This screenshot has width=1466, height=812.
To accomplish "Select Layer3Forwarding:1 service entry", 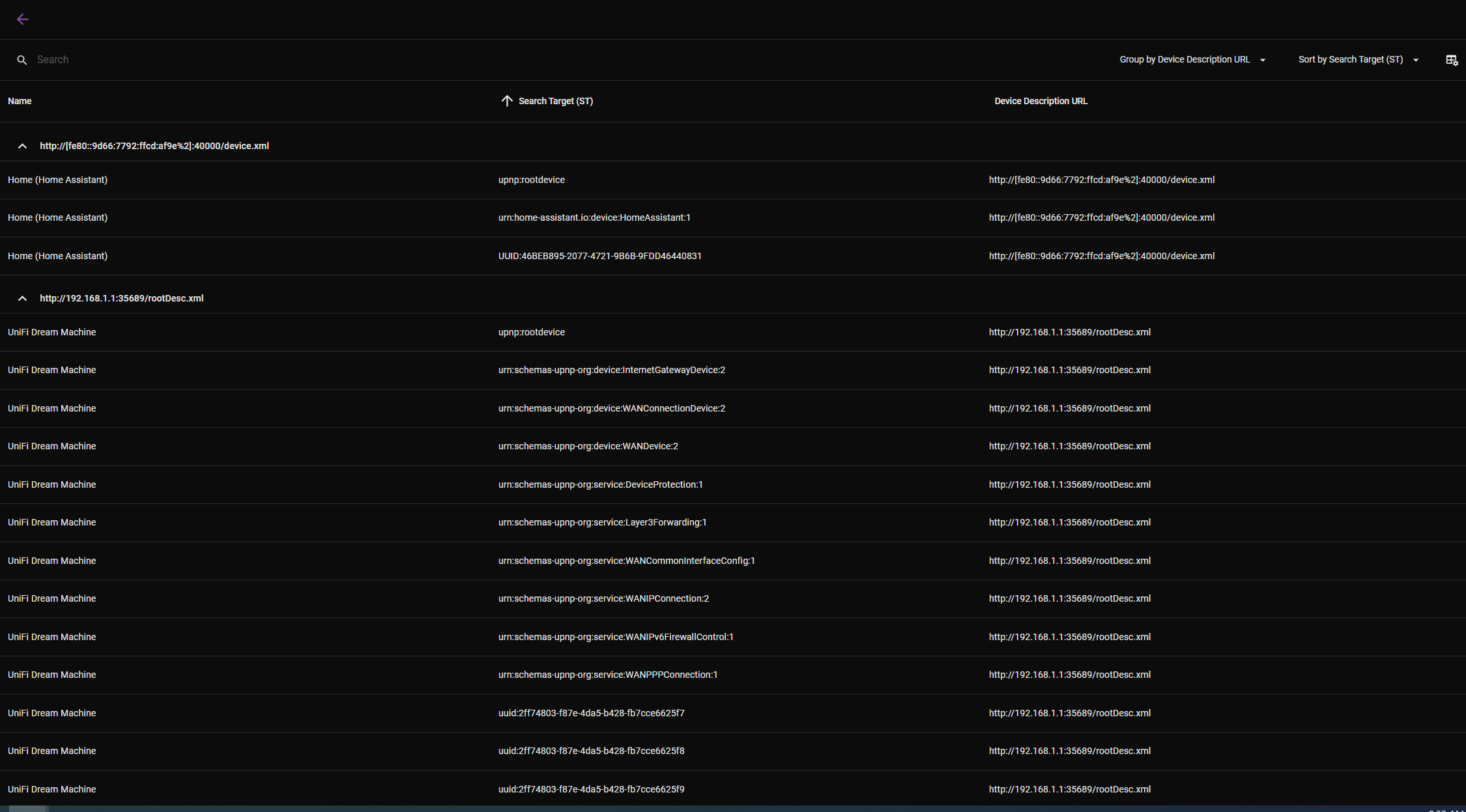I will (603, 522).
